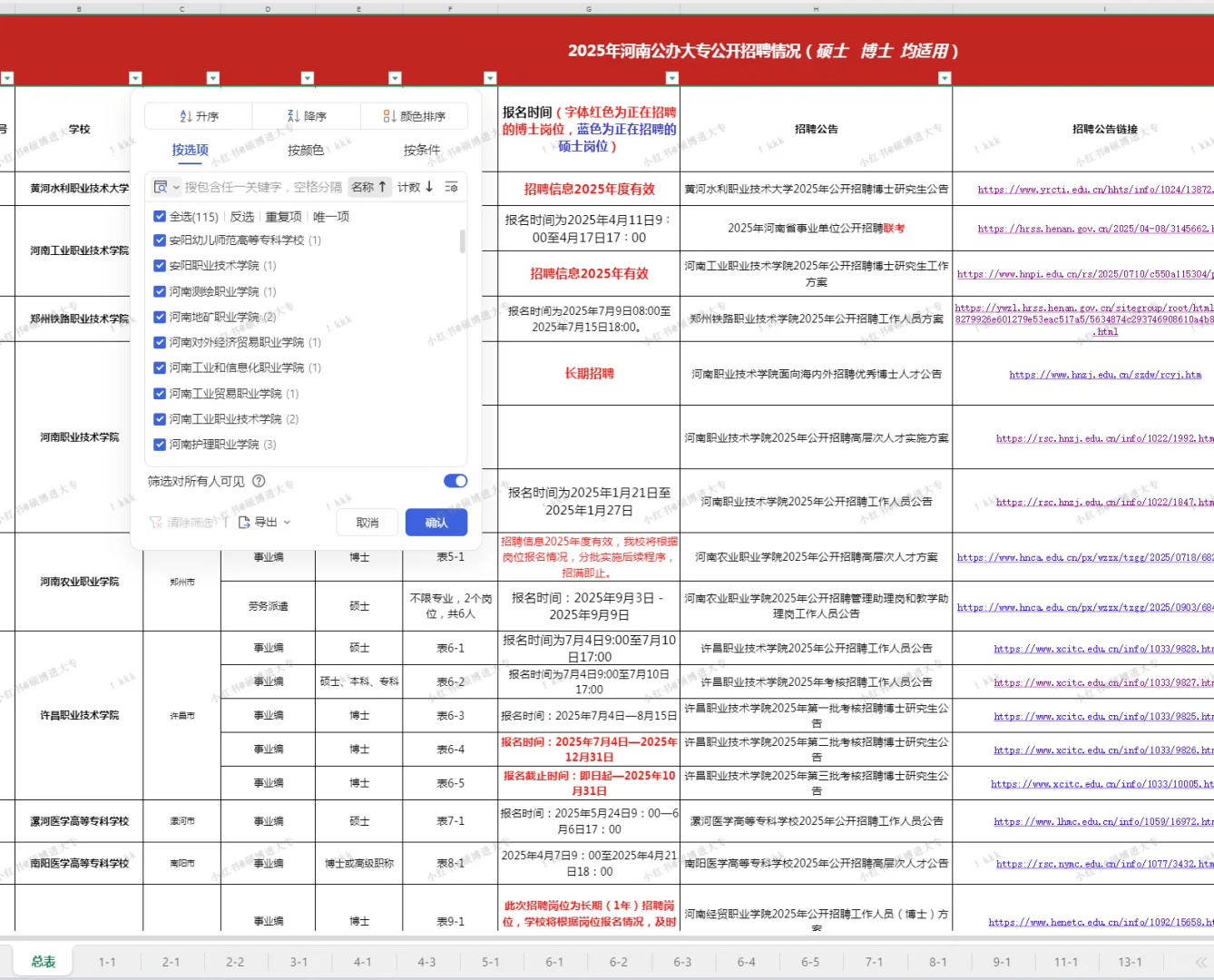Expand the 导出 dropdown arrow
Screen dimensions: 1214x980
point(287,522)
